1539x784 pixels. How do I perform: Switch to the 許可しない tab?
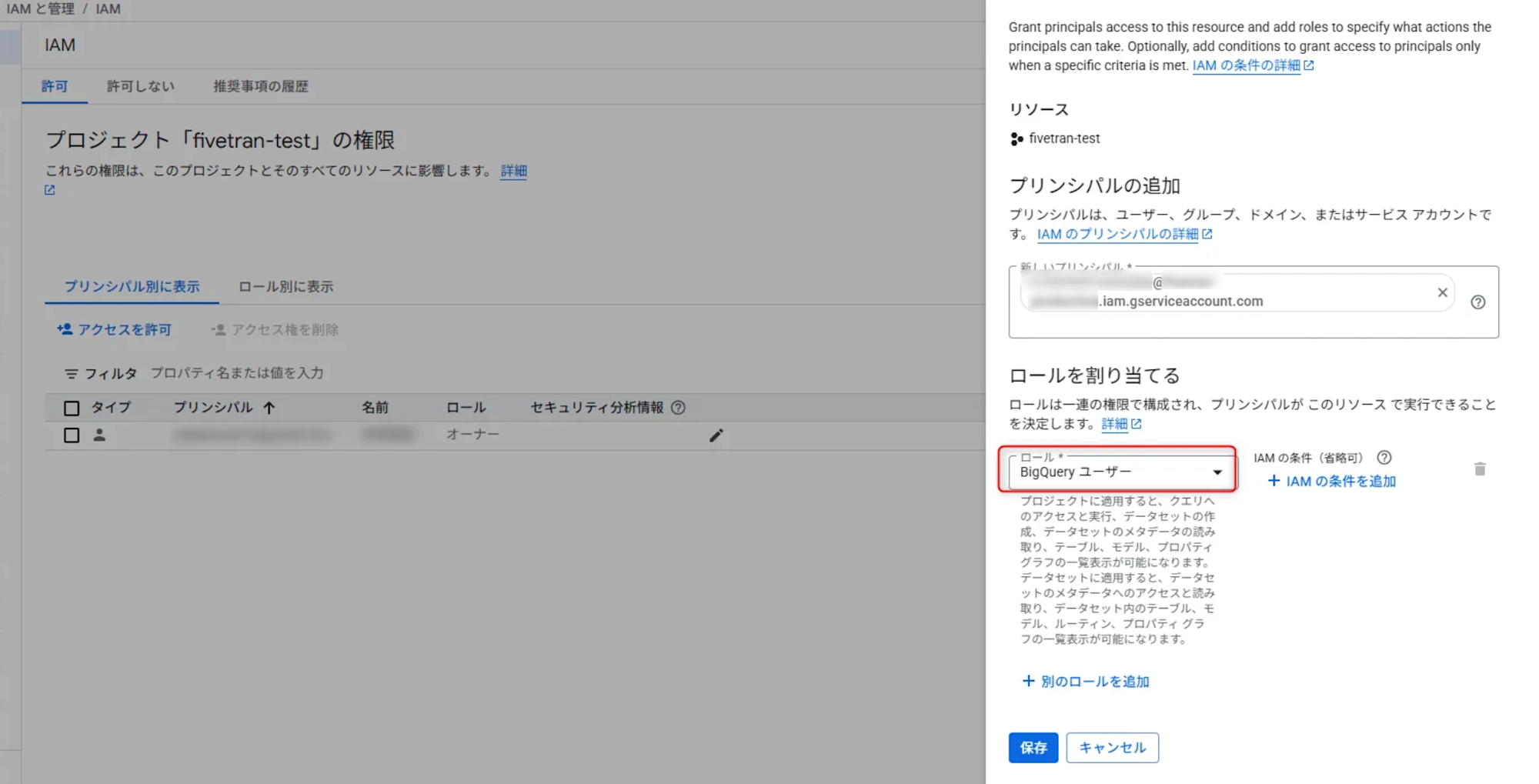pyautogui.click(x=140, y=86)
